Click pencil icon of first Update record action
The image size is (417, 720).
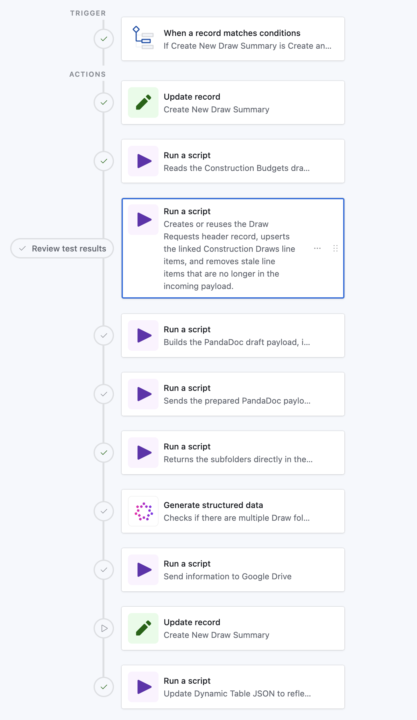coord(143,102)
